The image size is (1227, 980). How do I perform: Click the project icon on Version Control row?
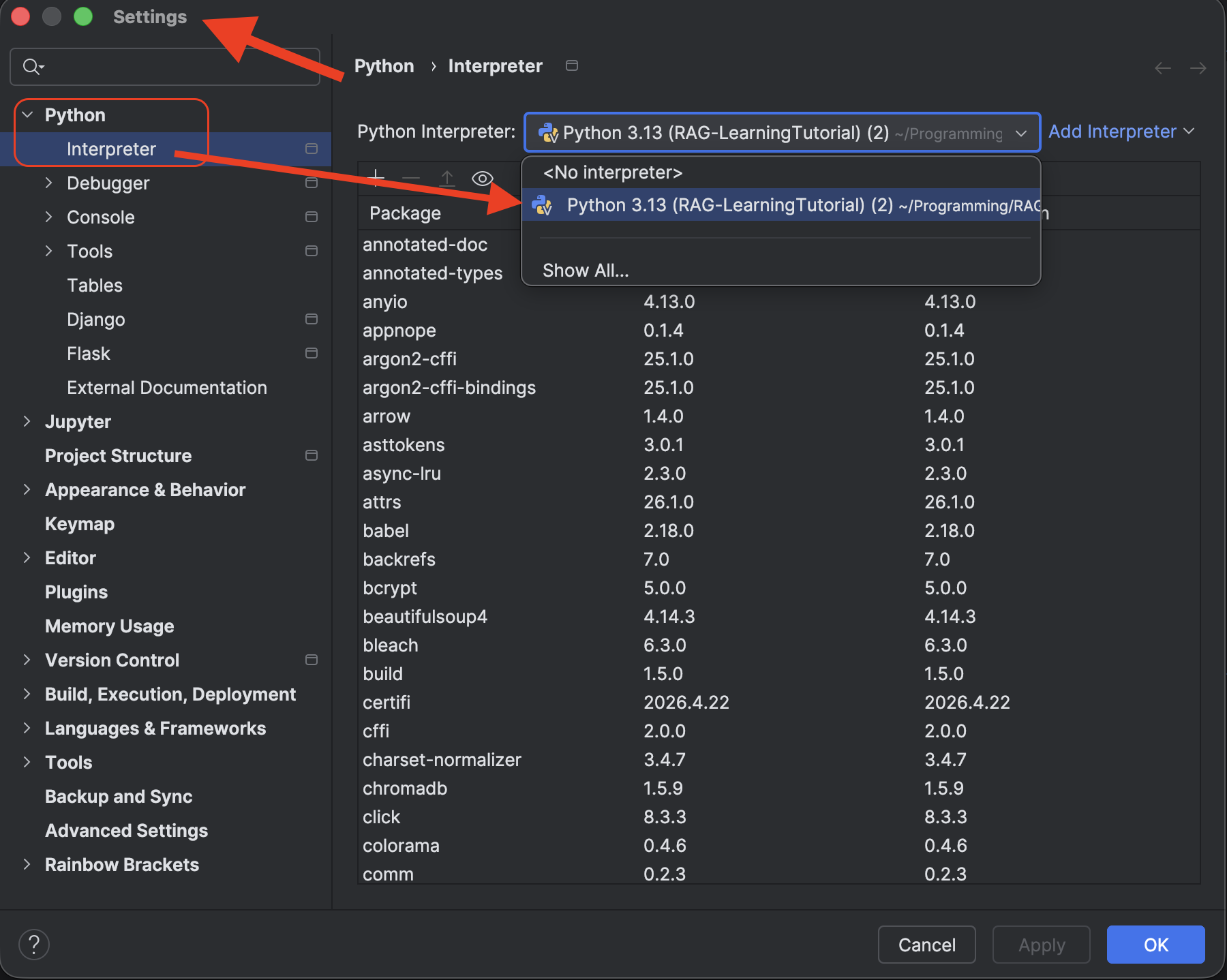tap(312, 660)
